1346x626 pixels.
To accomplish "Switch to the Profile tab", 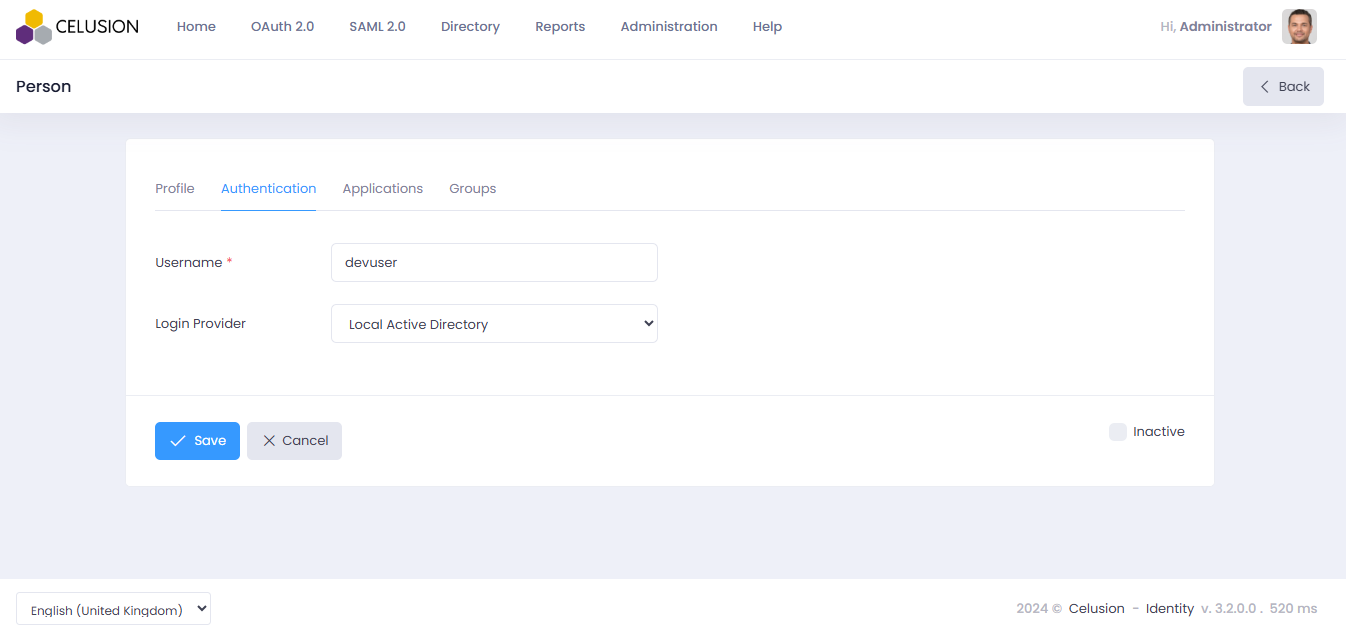I will [175, 188].
